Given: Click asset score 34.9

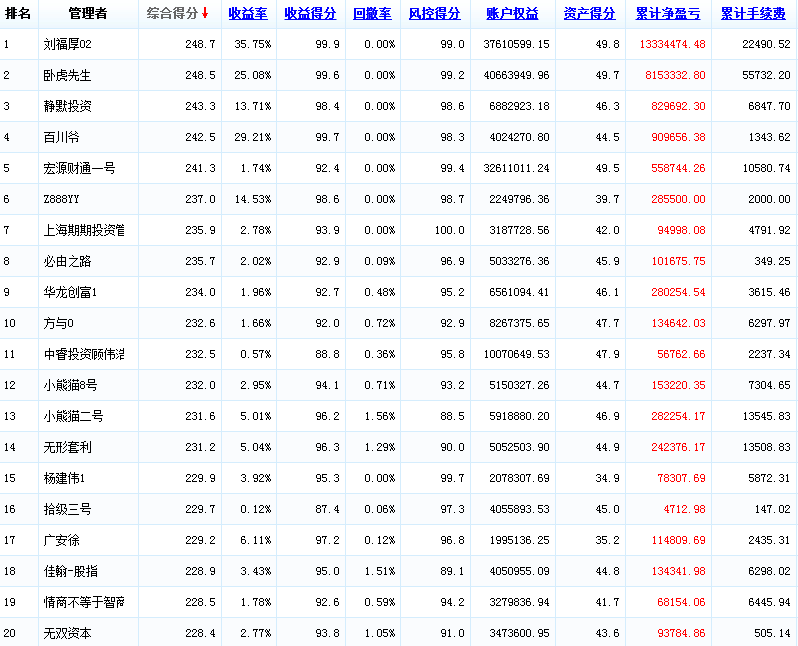Looking at the screenshot, I should click(x=608, y=479).
